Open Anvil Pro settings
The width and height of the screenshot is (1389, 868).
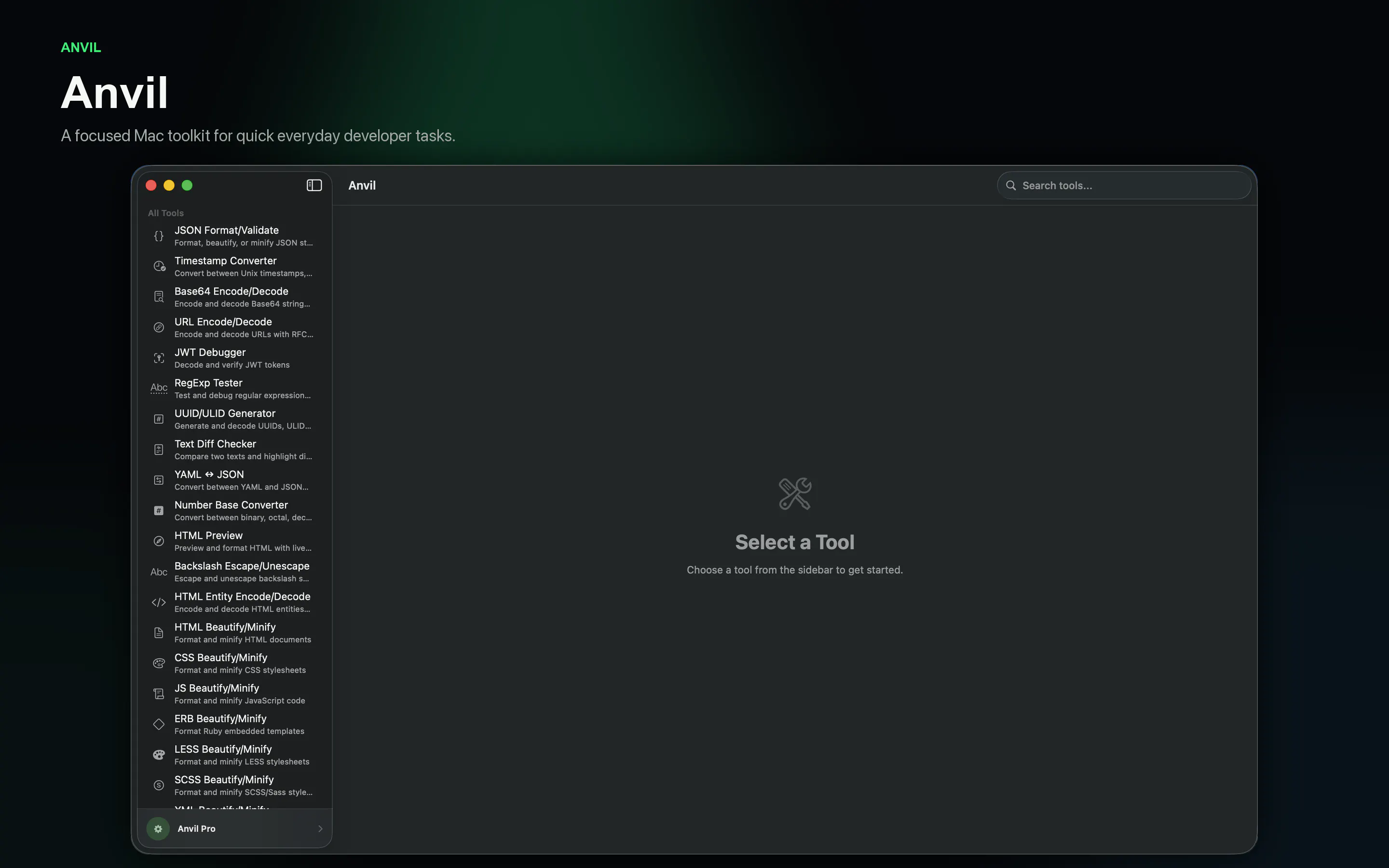pos(235,828)
